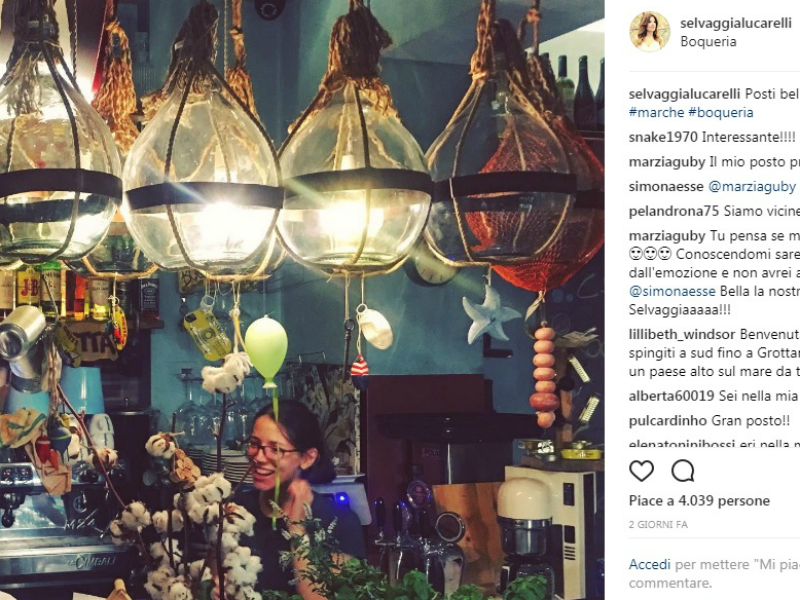Open the @simonaesse mention link

(x=672, y=291)
